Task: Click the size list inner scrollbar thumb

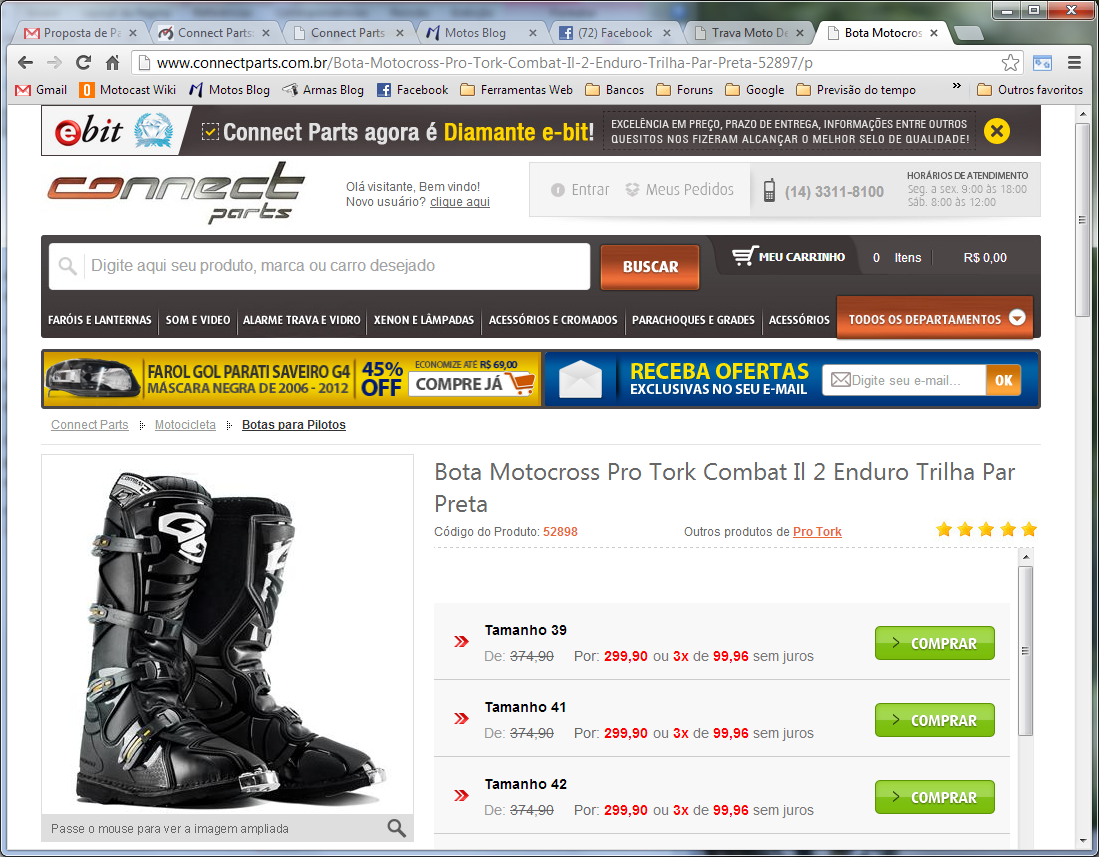Action: click(1025, 650)
